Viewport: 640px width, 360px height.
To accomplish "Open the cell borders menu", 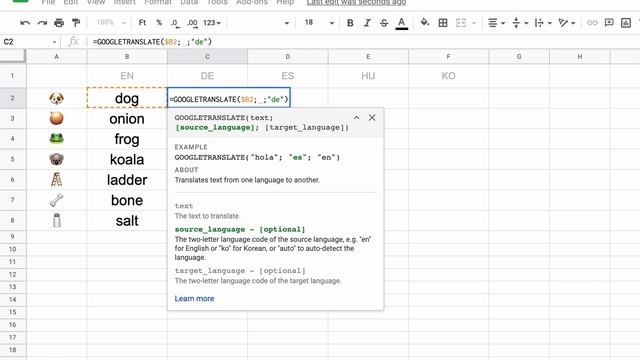I will click(x=443, y=23).
